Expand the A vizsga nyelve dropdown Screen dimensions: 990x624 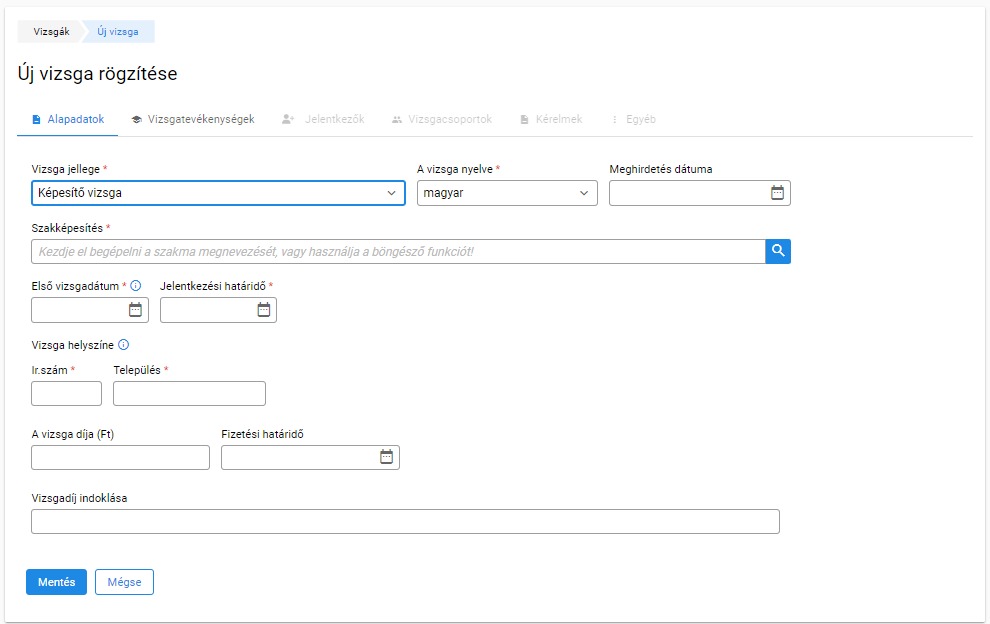[x=507, y=193]
